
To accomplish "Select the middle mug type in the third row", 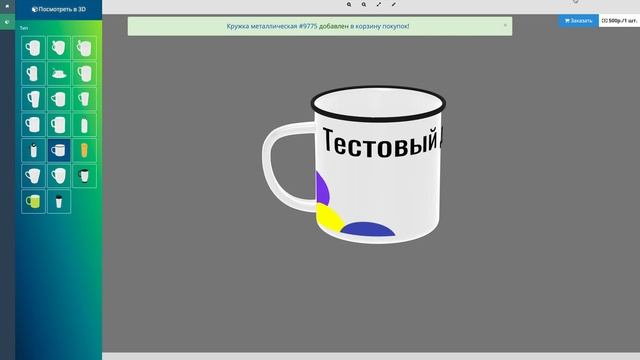I will click(59, 99).
